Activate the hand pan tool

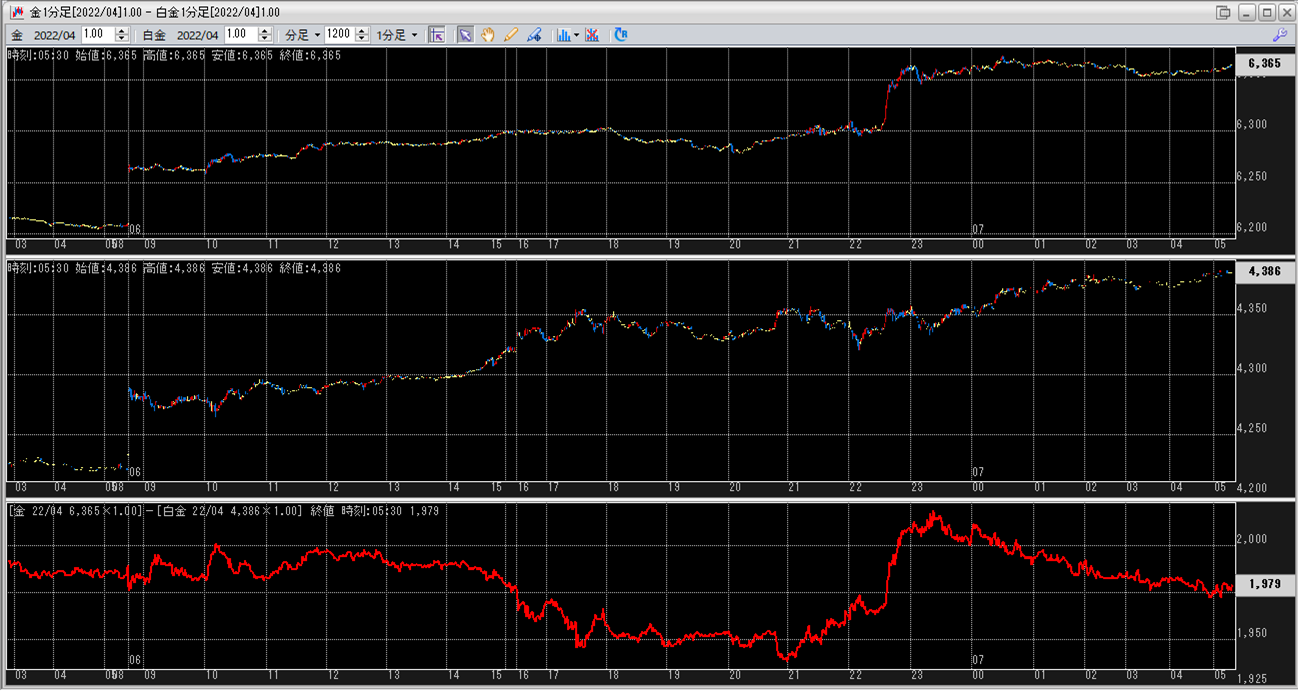488,35
